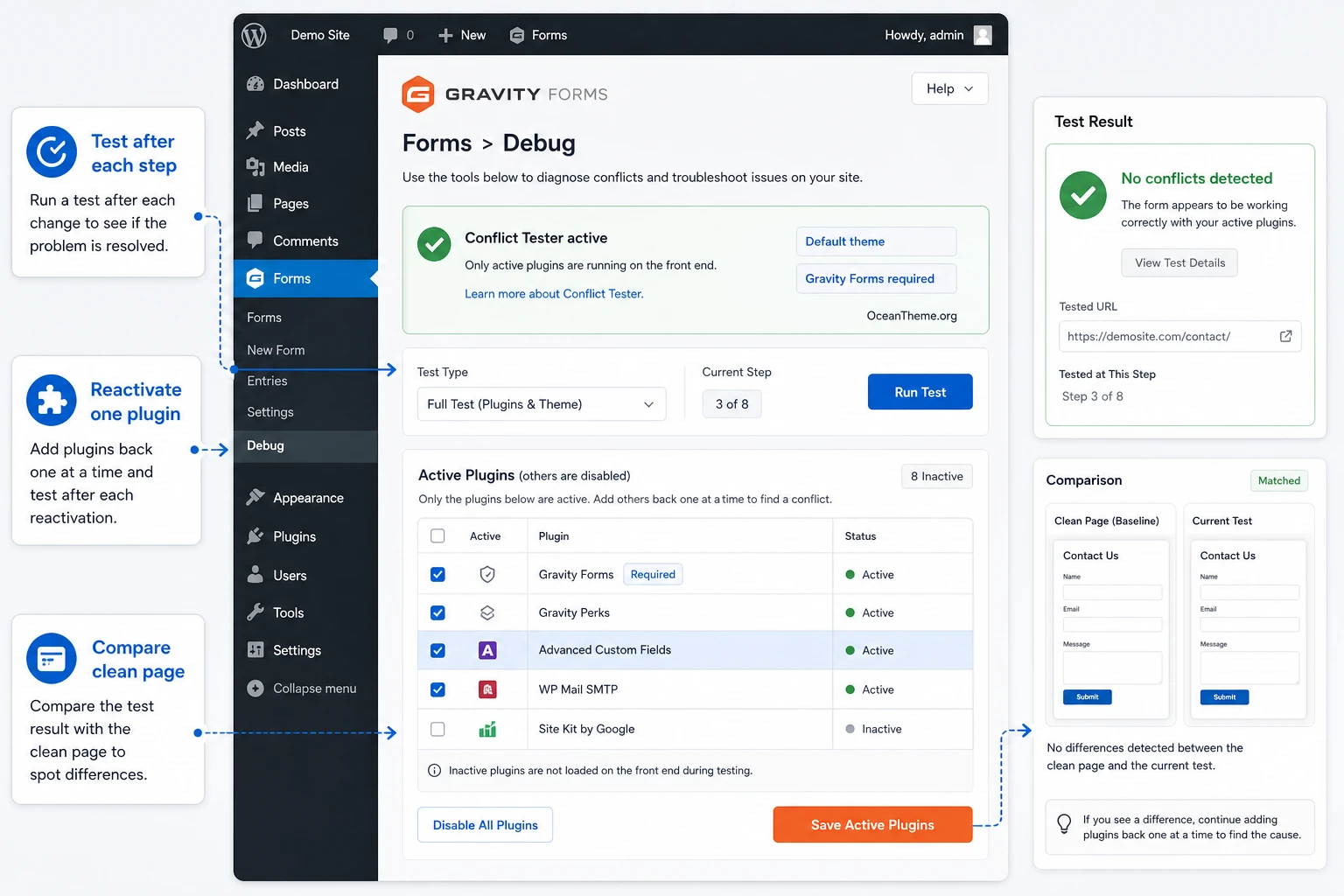This screenshot has height=896, width=1344.
Task: Uncheck the Advanced Custom Fields checkbox
Action: (x=437, y=650)
